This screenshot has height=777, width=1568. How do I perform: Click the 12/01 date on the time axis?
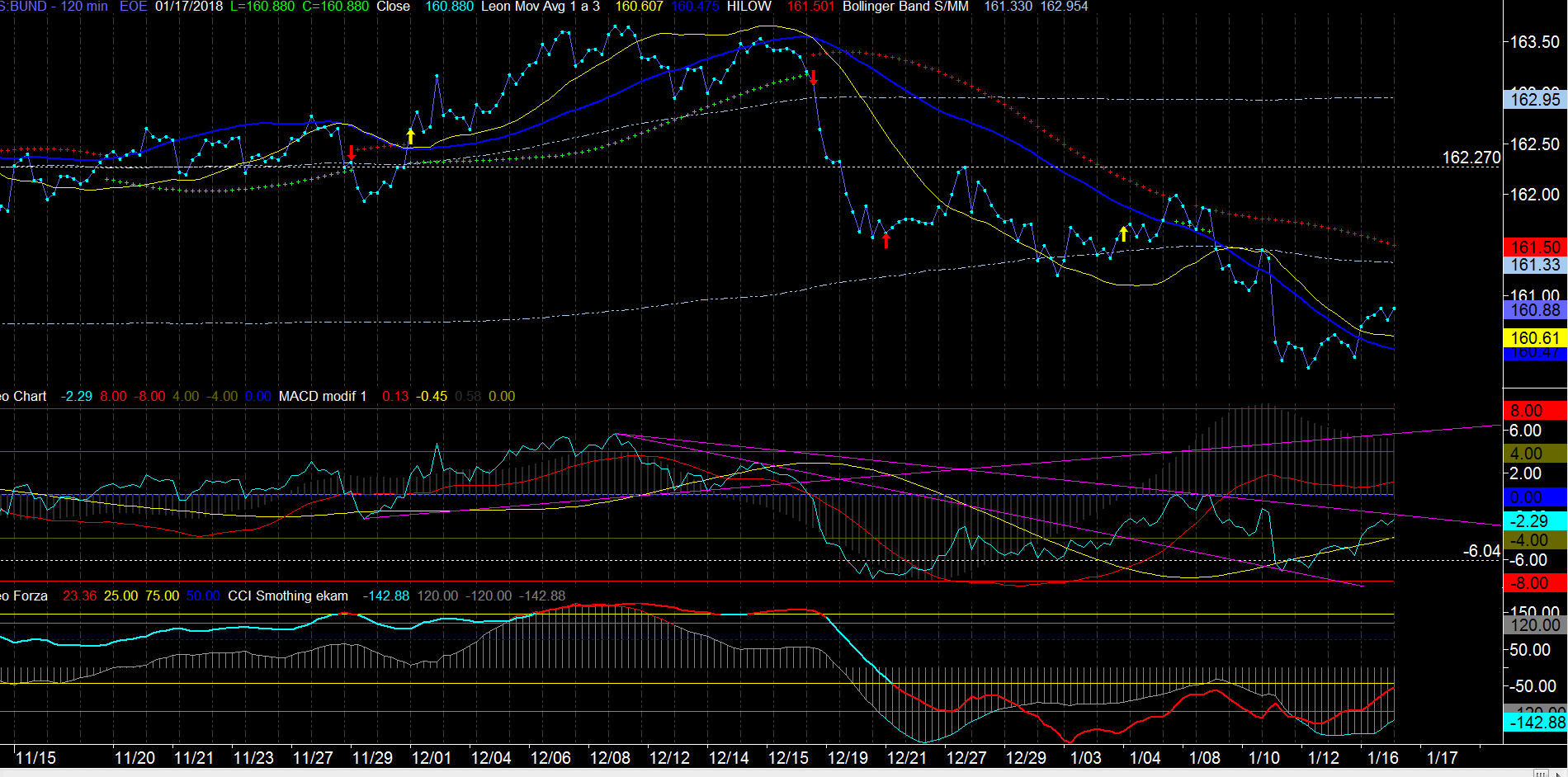[432, 758]
